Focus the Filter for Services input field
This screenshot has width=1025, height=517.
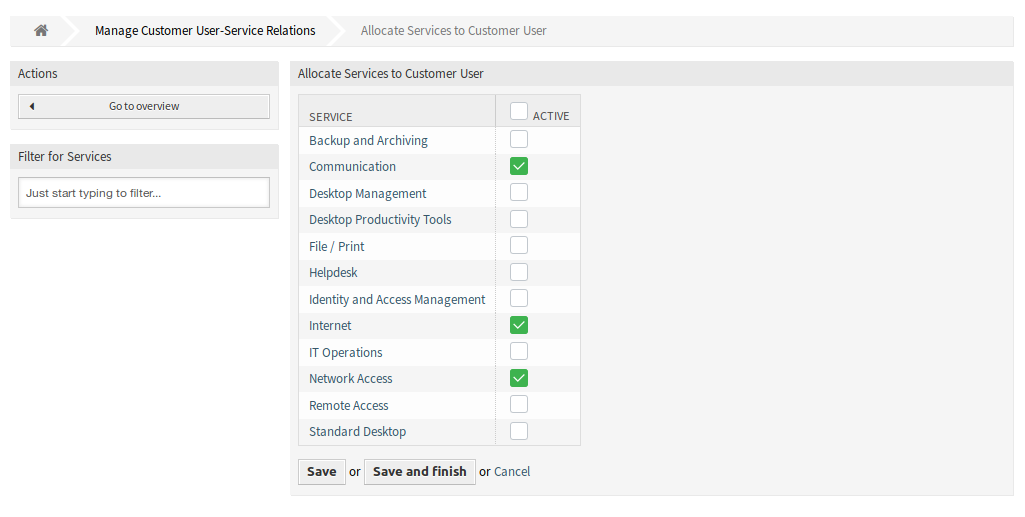(x=144, y=193)
